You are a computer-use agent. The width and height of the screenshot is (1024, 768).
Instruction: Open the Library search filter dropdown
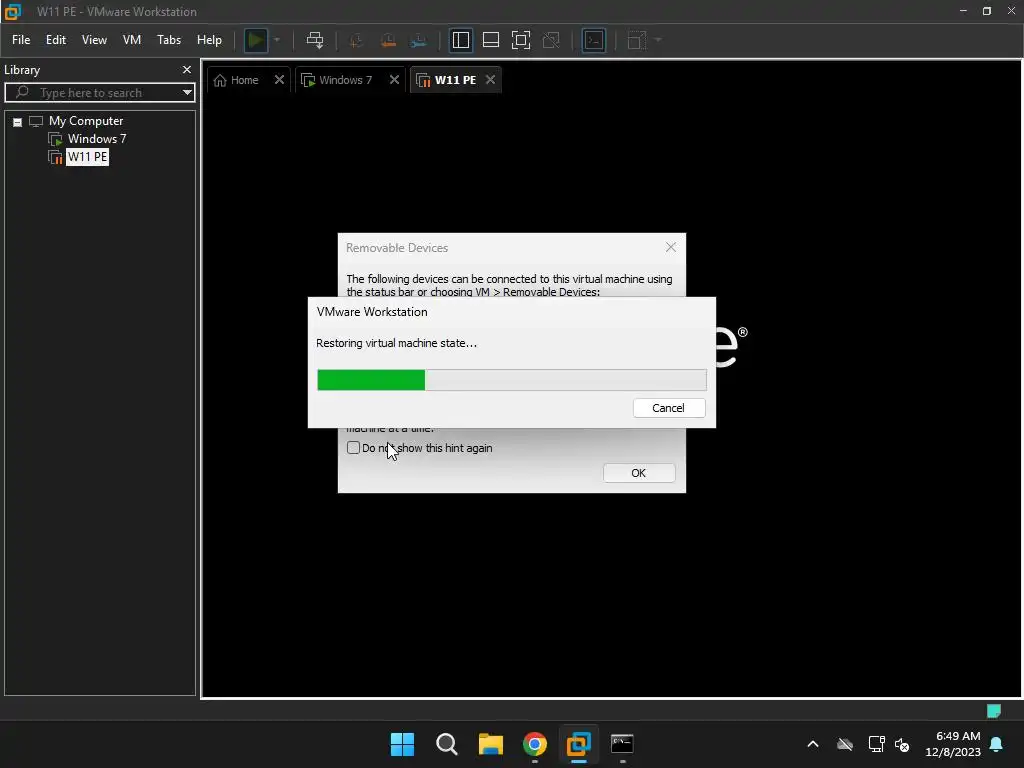(x=187, y=93)
